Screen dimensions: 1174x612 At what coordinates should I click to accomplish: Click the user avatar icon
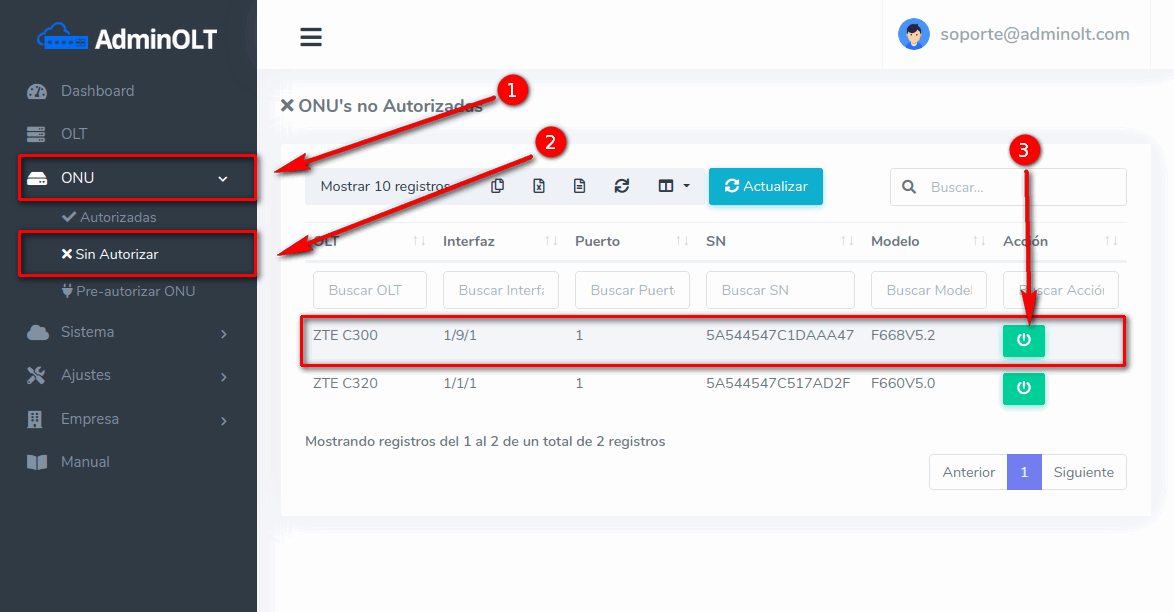[x=913, y=35]
